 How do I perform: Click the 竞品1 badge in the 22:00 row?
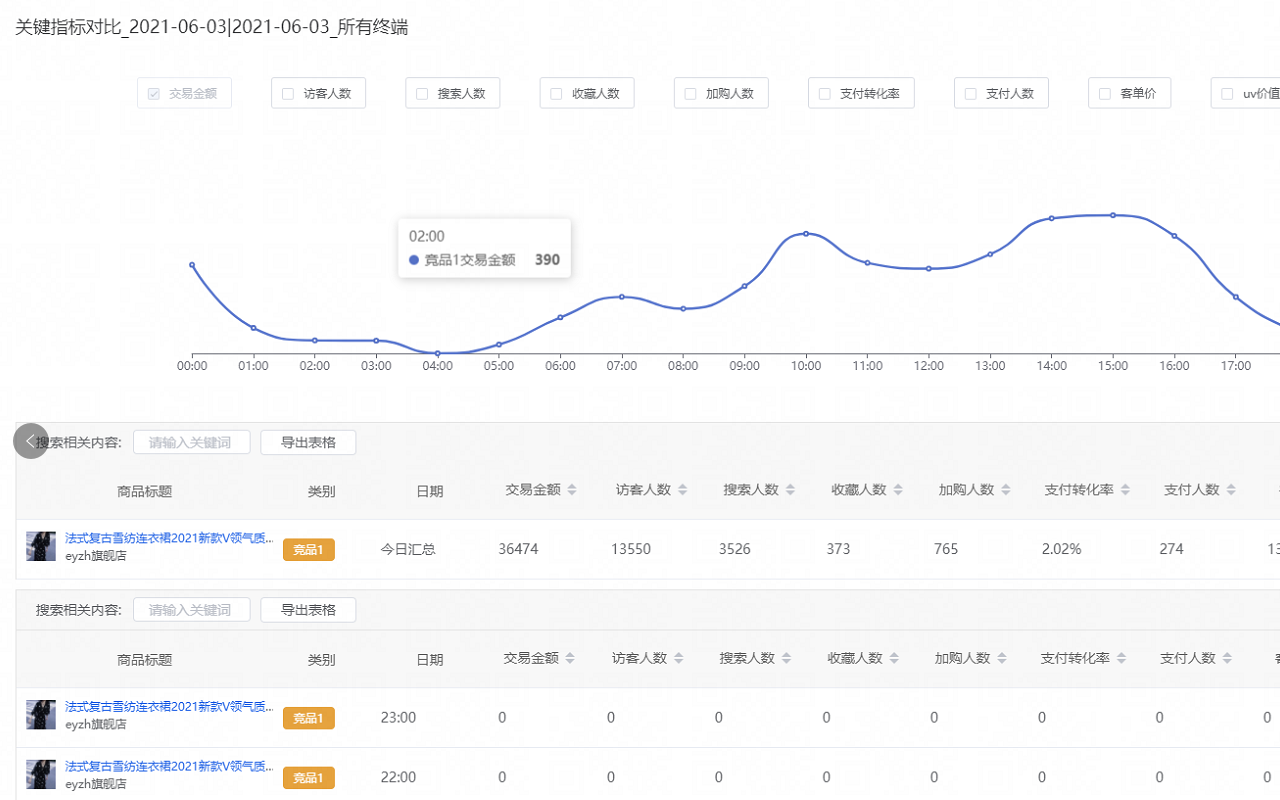(308, 778)
